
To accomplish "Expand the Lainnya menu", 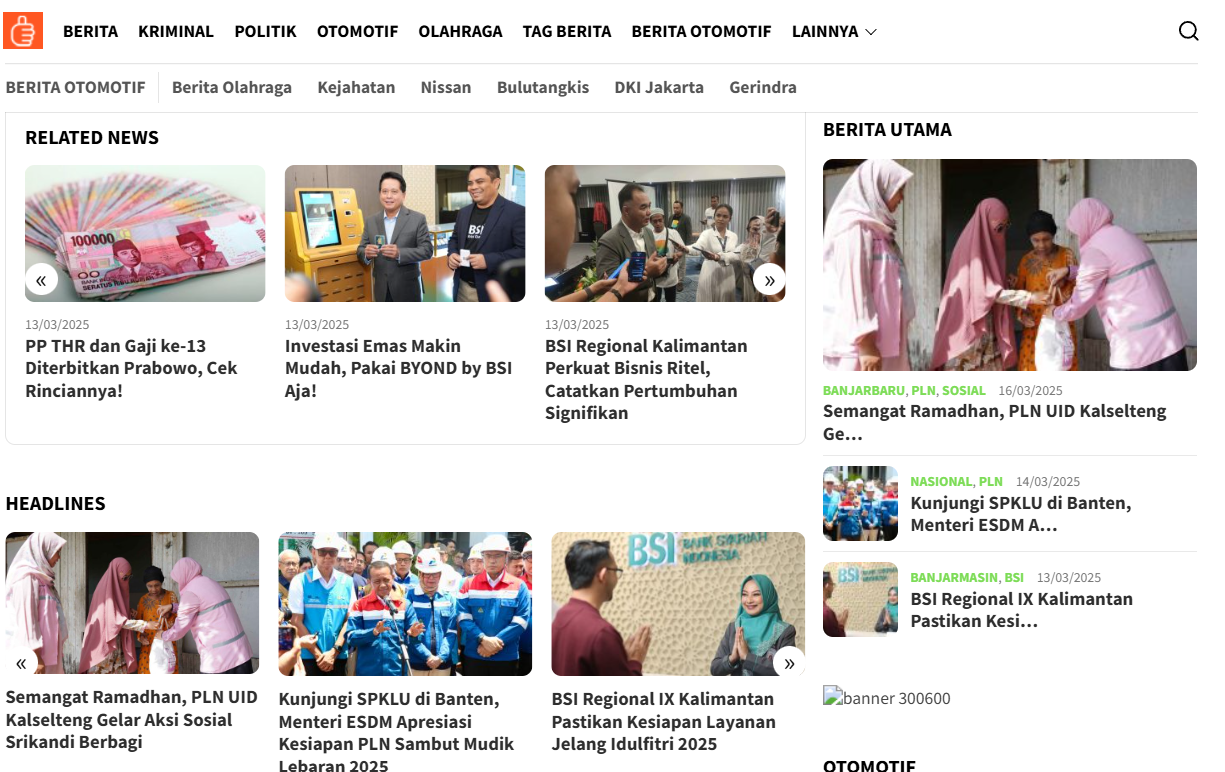I will (834, 31).
